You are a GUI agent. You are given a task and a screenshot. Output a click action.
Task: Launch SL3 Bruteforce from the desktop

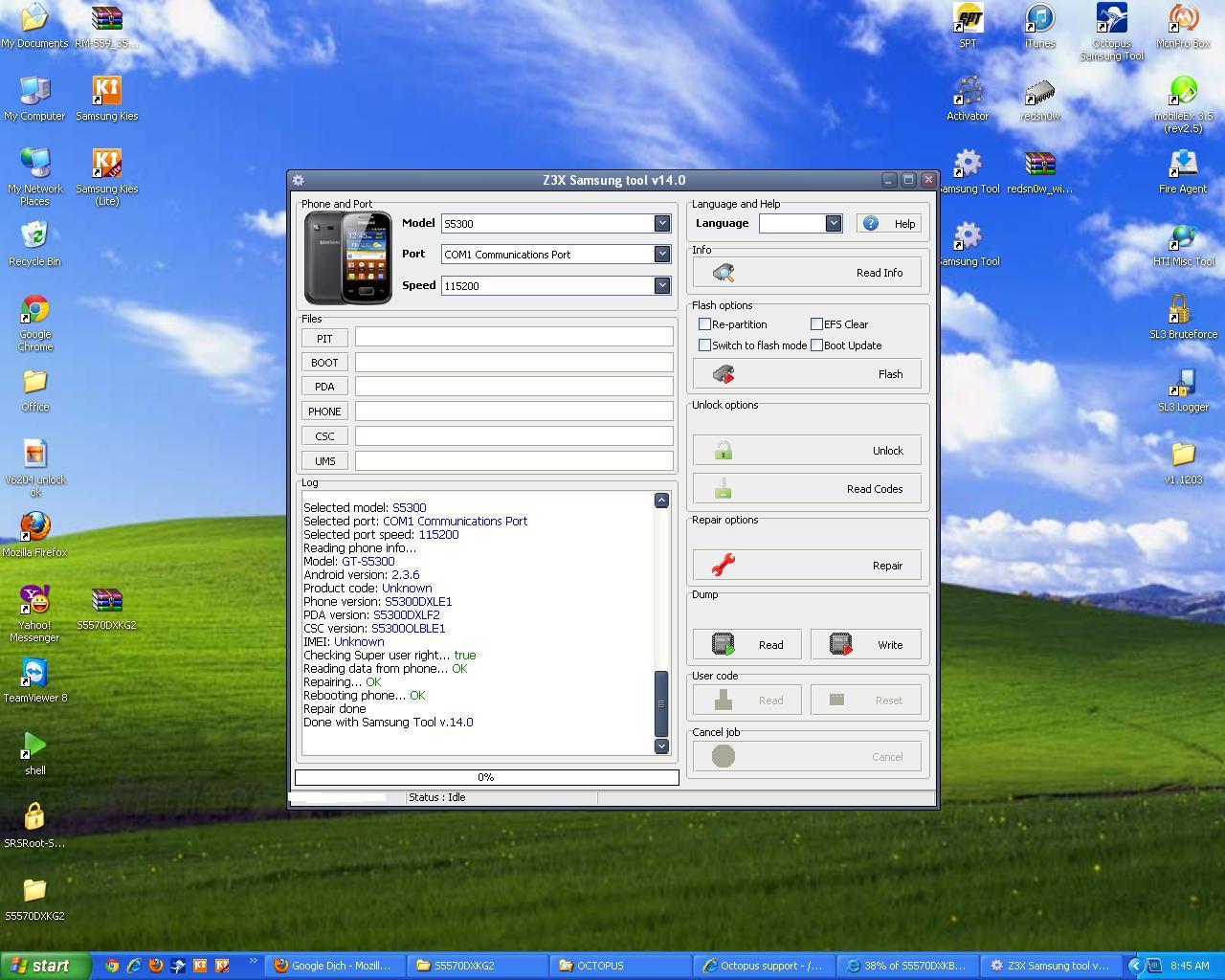tap(1183, 316)
